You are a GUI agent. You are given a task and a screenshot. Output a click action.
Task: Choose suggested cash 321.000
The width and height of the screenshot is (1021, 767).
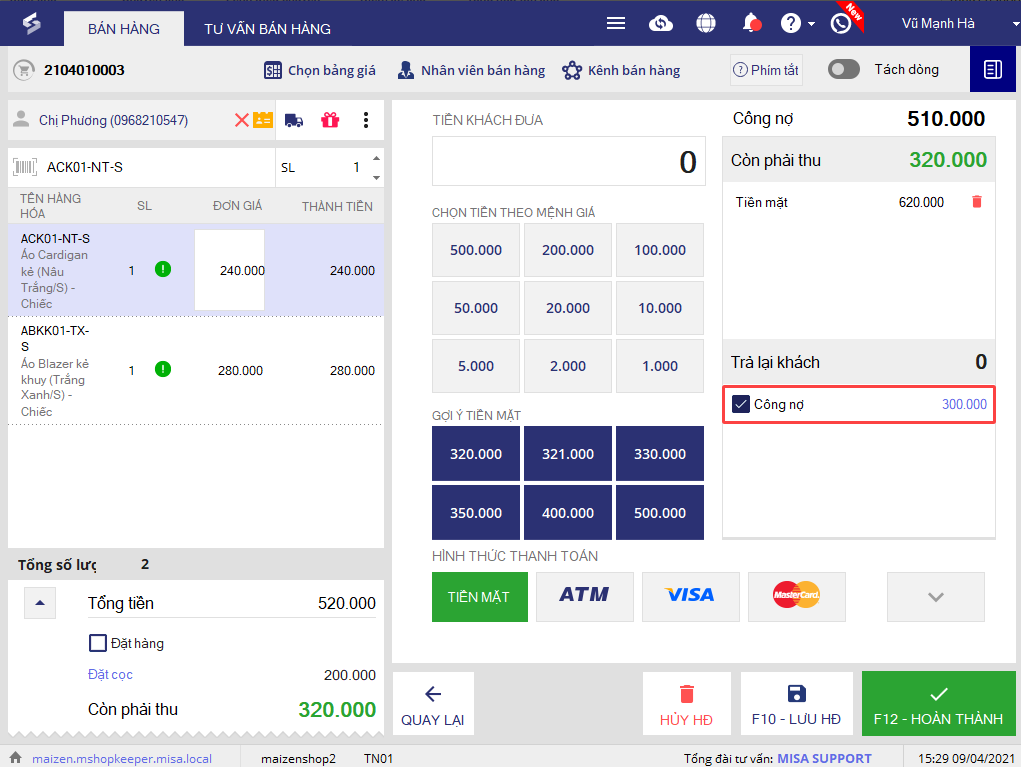[568, 454]
